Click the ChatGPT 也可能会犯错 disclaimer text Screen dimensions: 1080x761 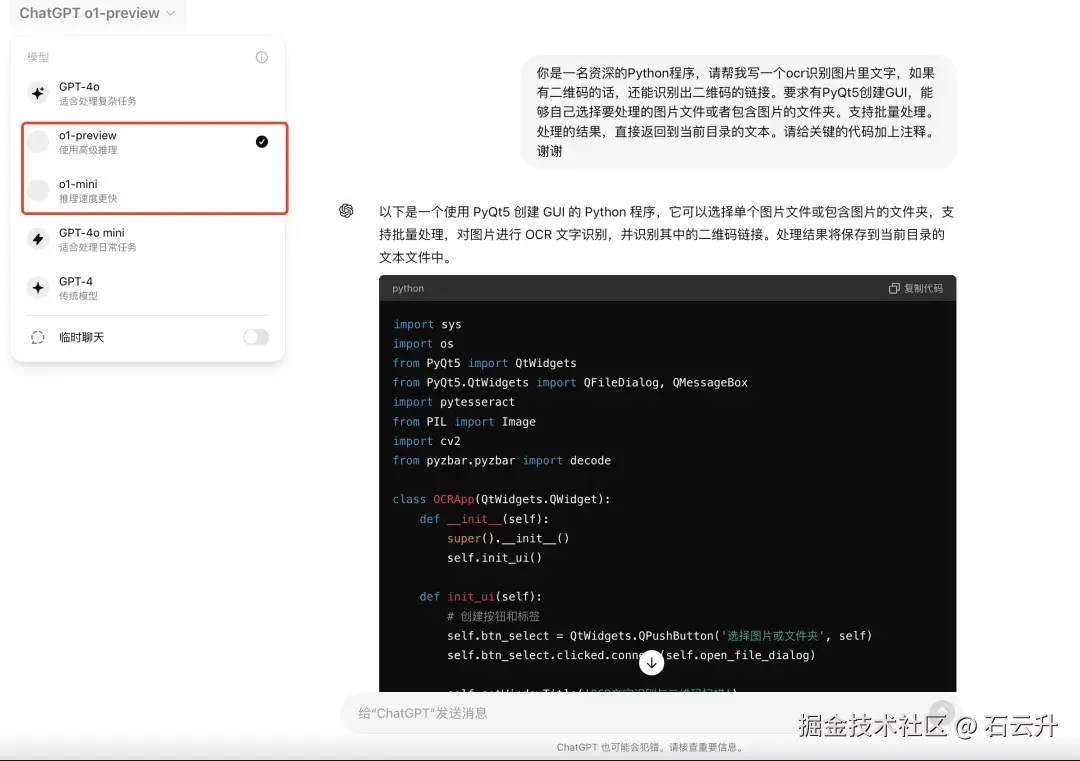pos(650,747)
